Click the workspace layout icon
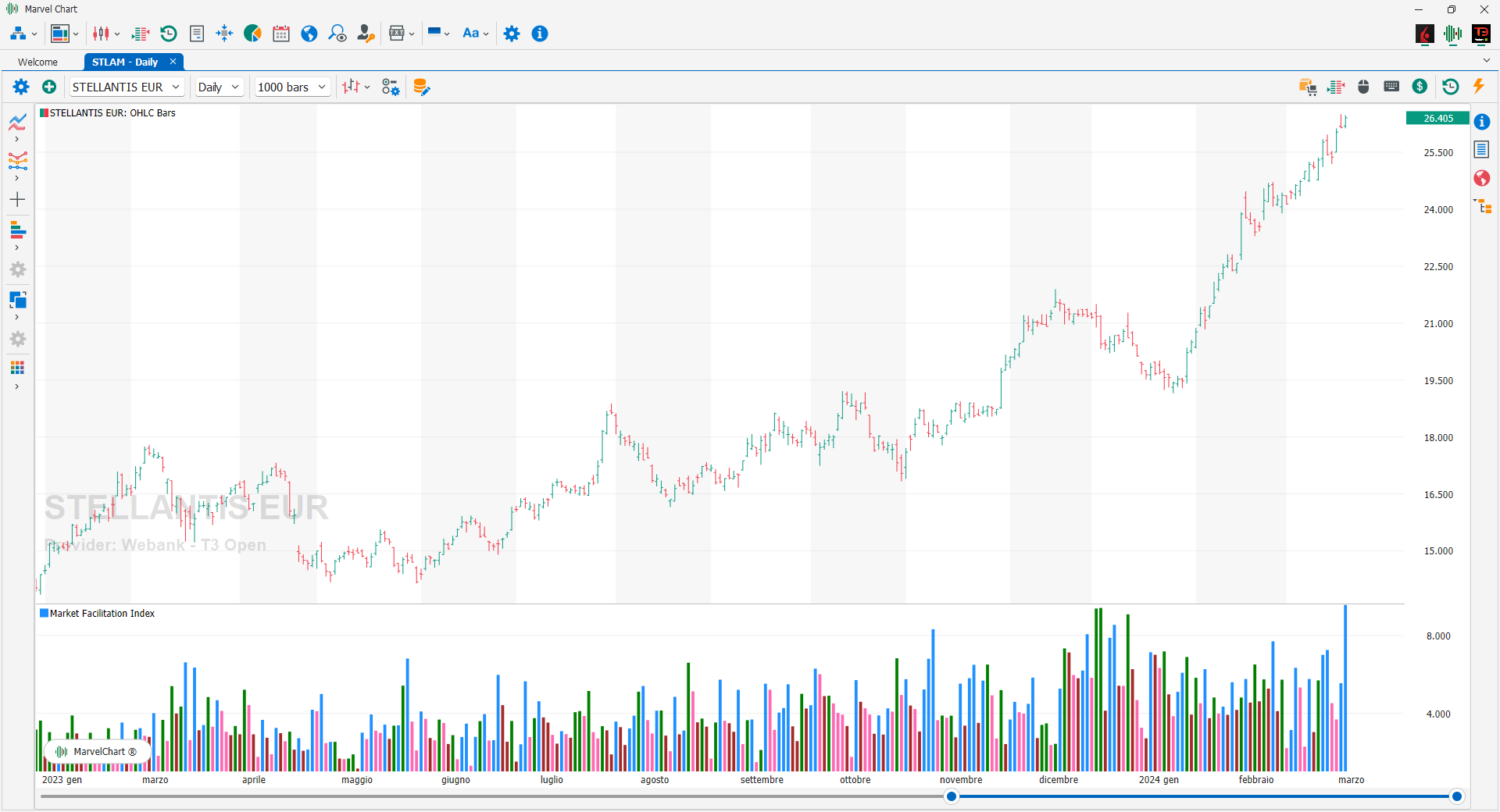1500x812 pixels. click(x=60, y=34)
